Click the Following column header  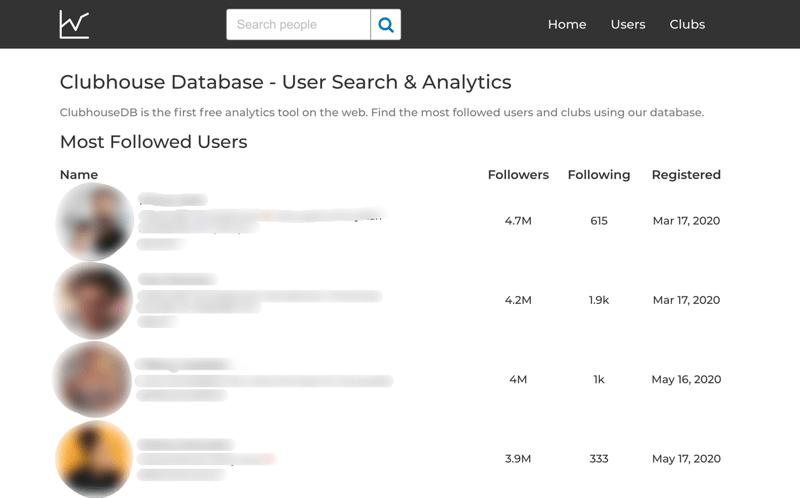[x=599, y=174]
